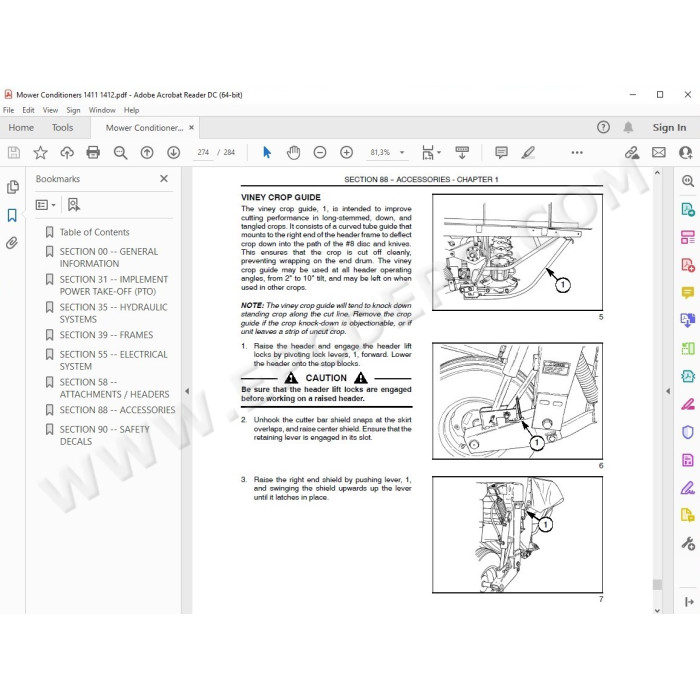Viewport: 700px width, 700px height.
Task: Open Export PDF tool in right pane
Action: coord(688,209)
